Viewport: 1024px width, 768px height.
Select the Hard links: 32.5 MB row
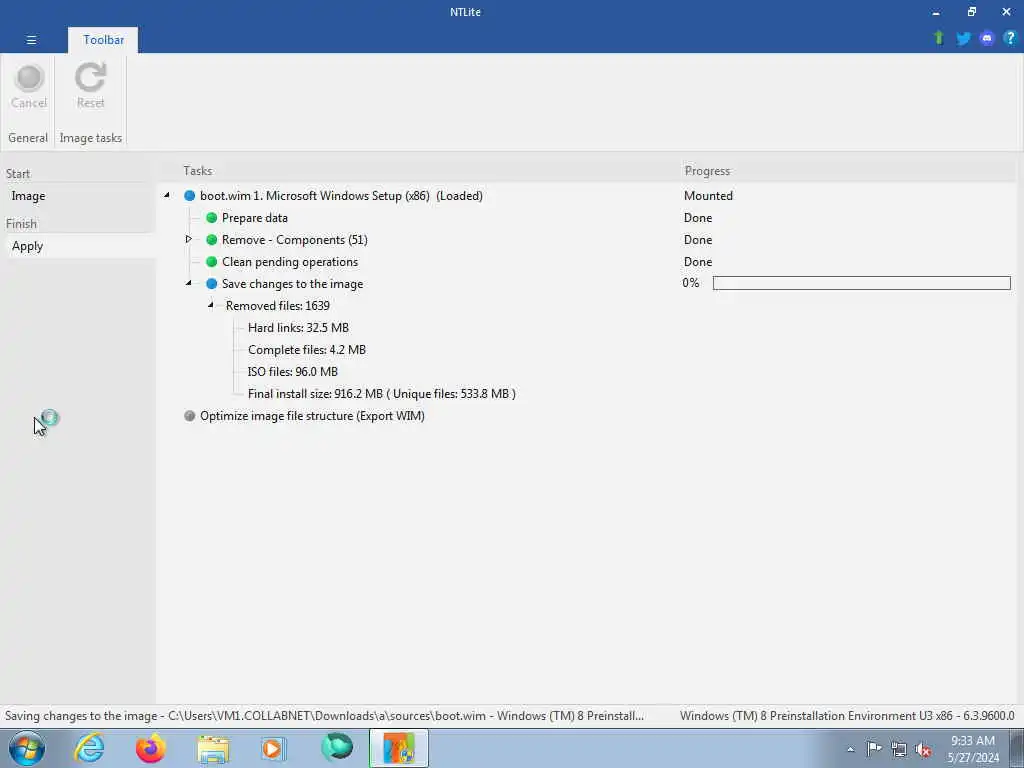298,328
